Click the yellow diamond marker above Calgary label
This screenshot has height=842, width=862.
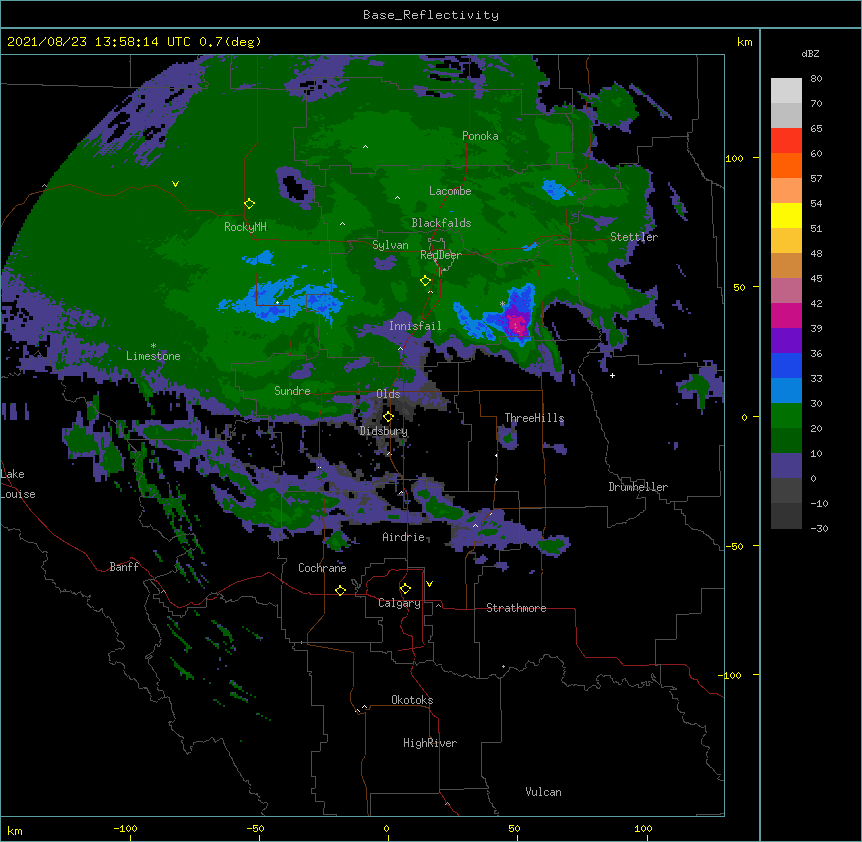405,589
